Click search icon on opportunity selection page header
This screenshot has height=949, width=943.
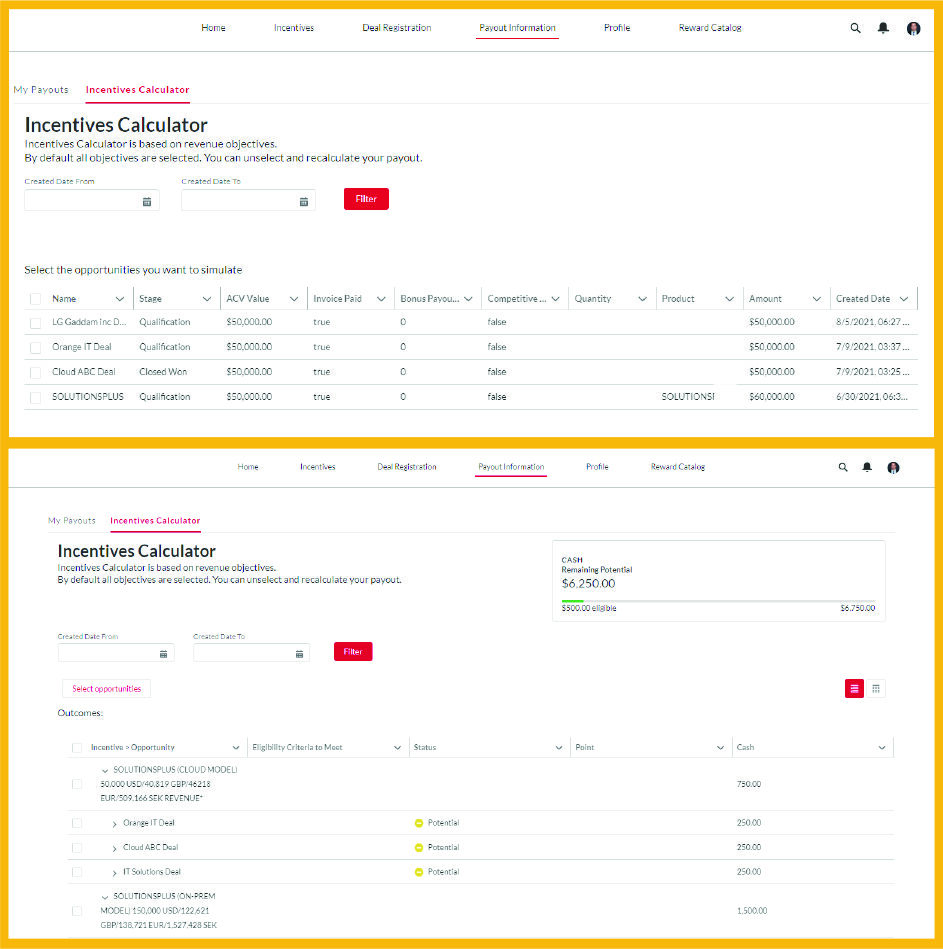point(855,28)
